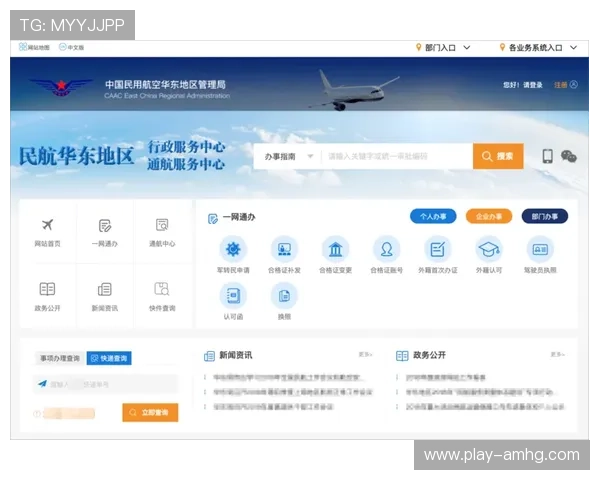Open the first 新闻资讯 news item
The width and height of the screenshot is (600, 480).
(x=287, y=377)
